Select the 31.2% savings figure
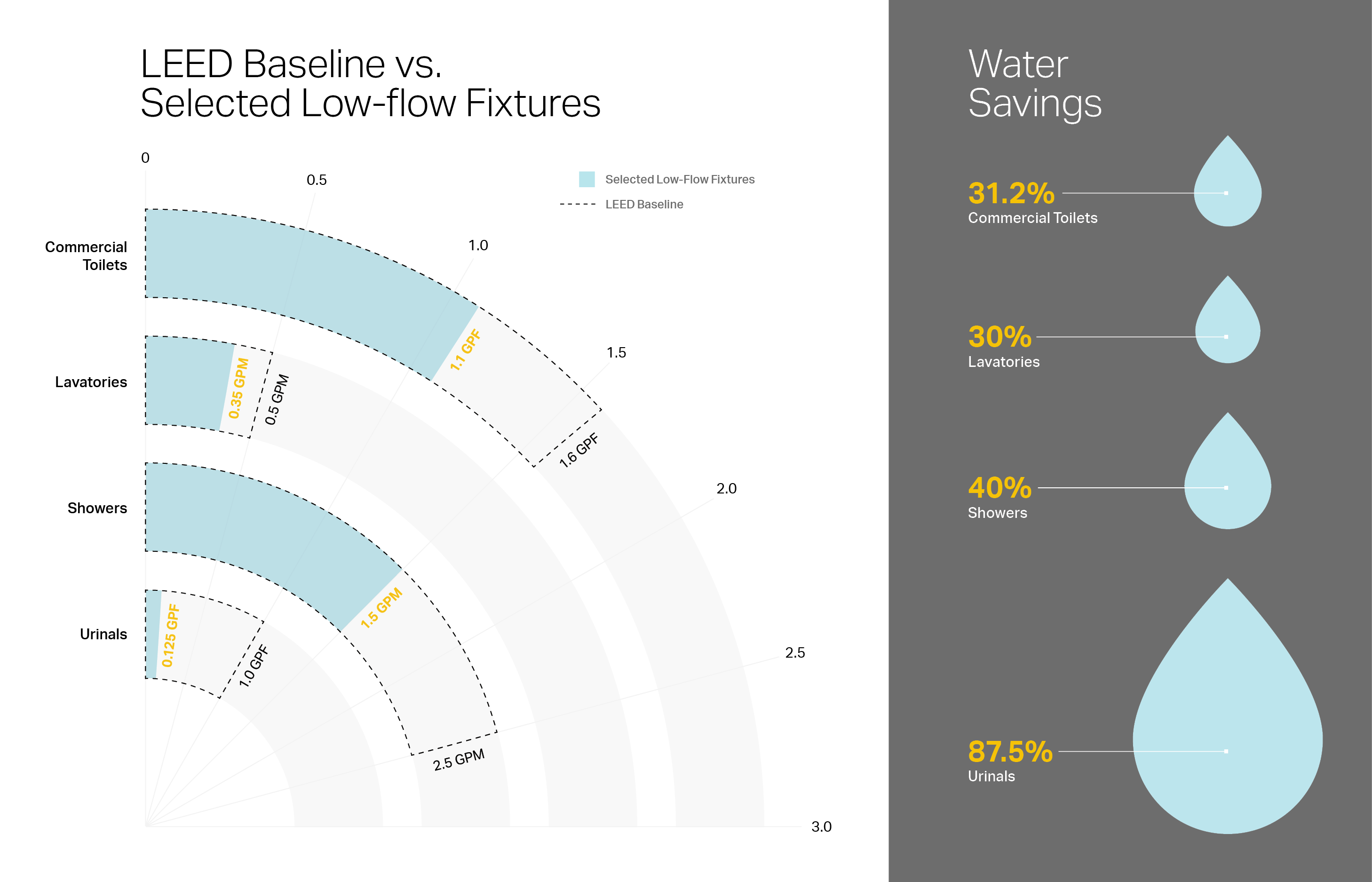Image resolution: width=1372 pixels, height=882 pixels. click(x=1011, y=193)
